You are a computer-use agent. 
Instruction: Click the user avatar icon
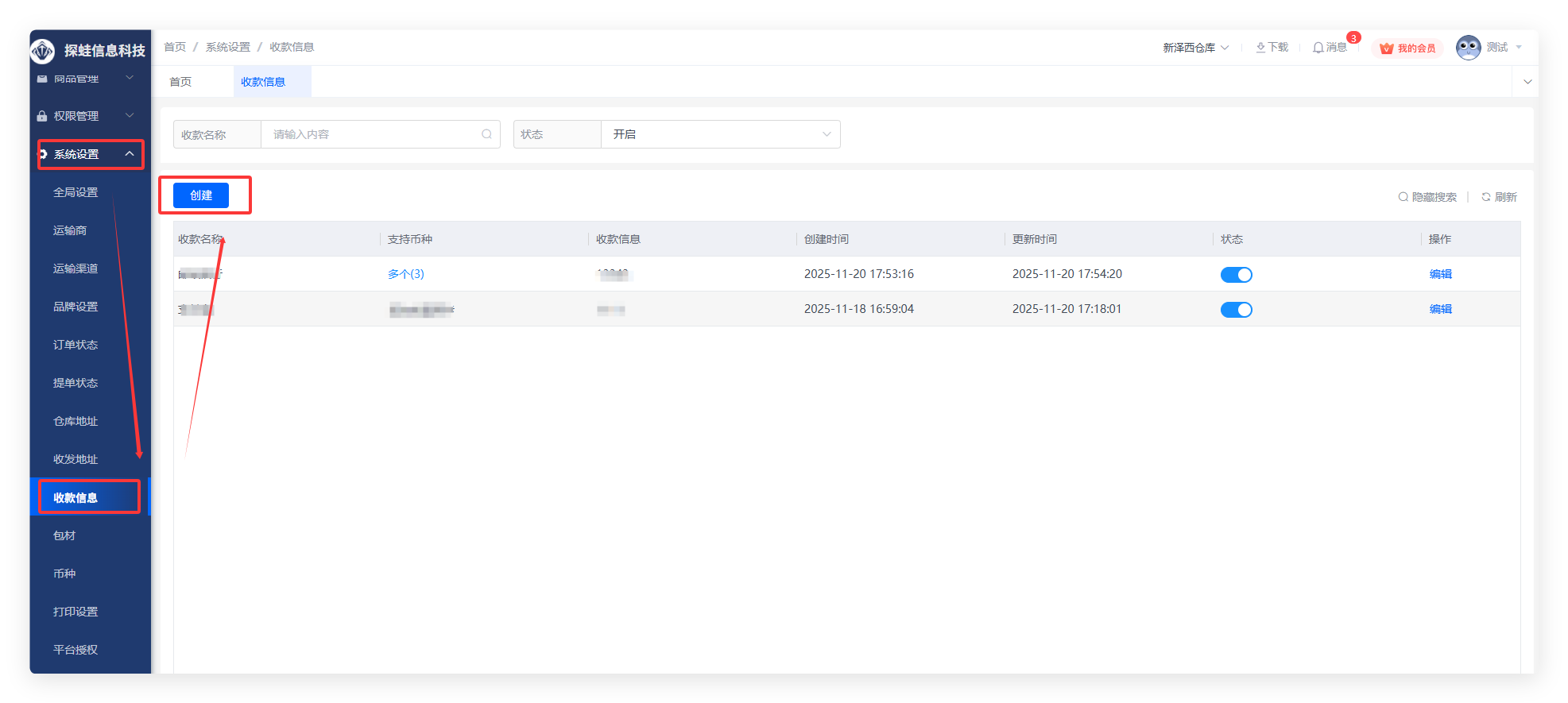(1468, 48)
